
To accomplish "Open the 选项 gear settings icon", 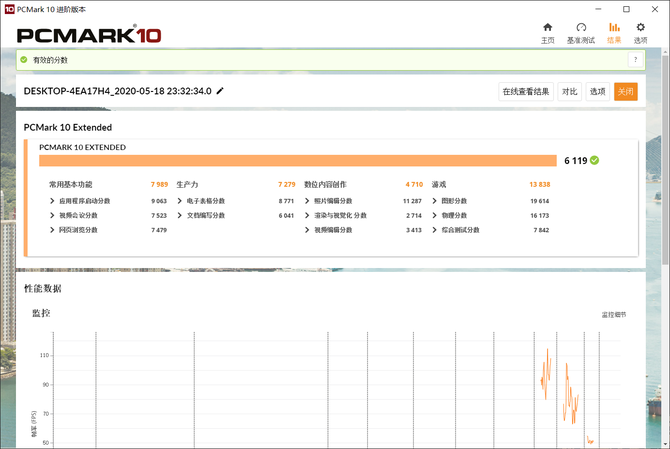I will click(x=640, y=27).
